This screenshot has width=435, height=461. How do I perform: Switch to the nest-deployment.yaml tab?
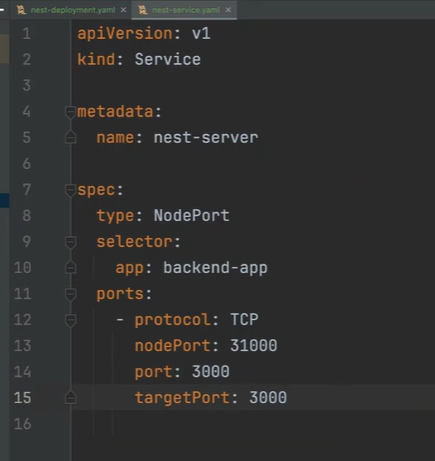point(73,10)
